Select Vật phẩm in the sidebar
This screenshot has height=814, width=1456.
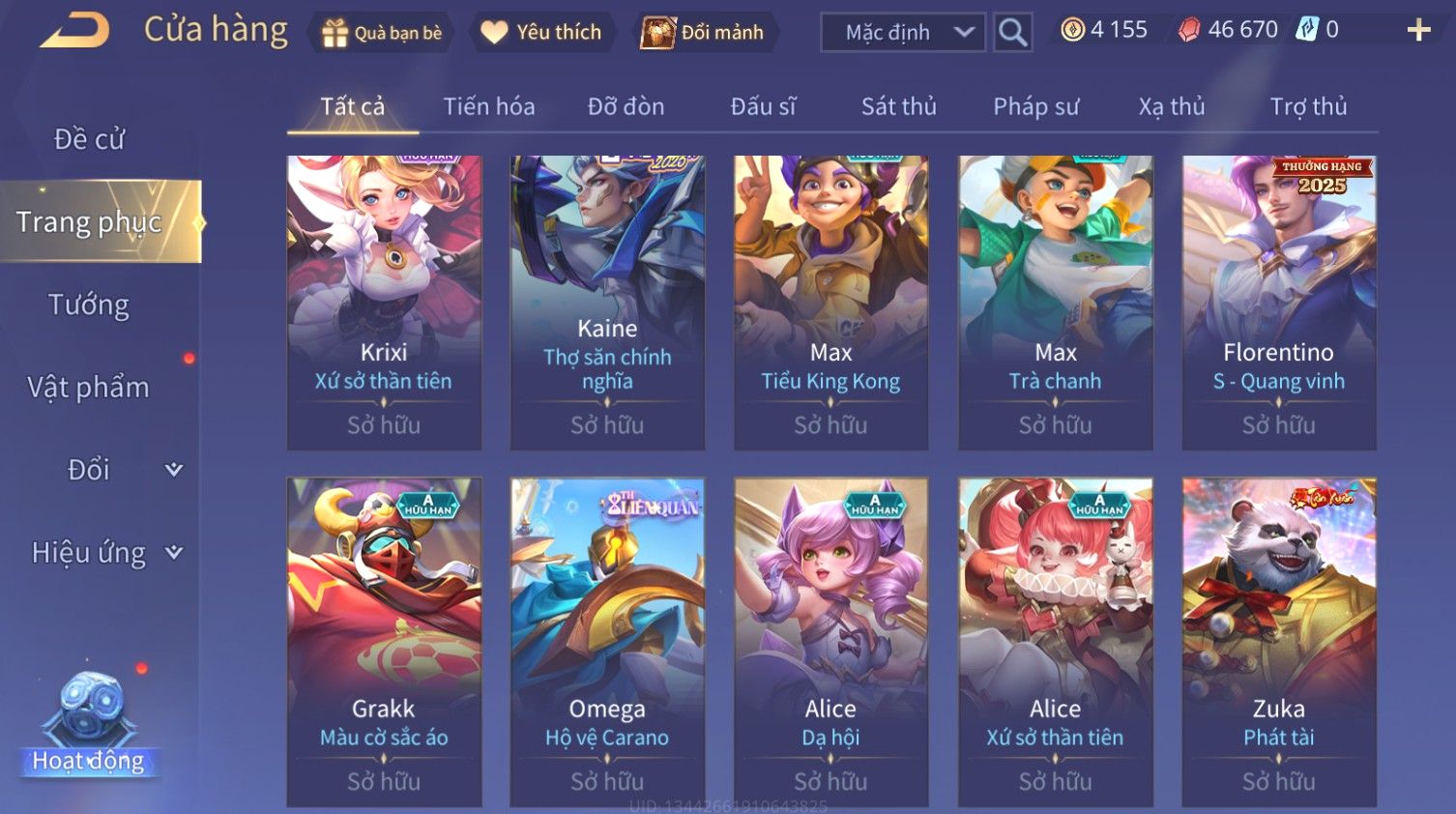pyautogui.click(x=89, y=388)
